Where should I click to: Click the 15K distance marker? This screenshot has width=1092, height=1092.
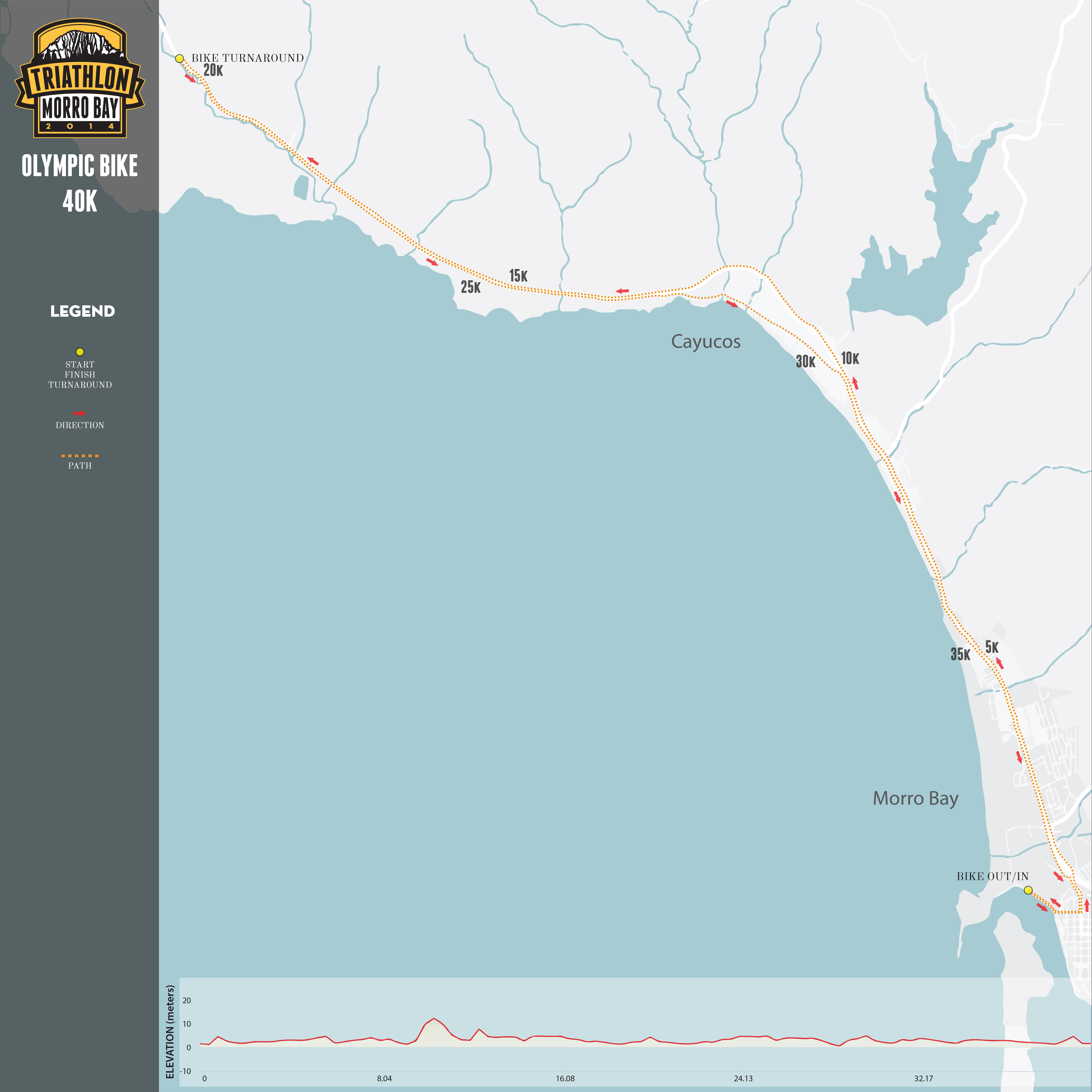point(518,276)
